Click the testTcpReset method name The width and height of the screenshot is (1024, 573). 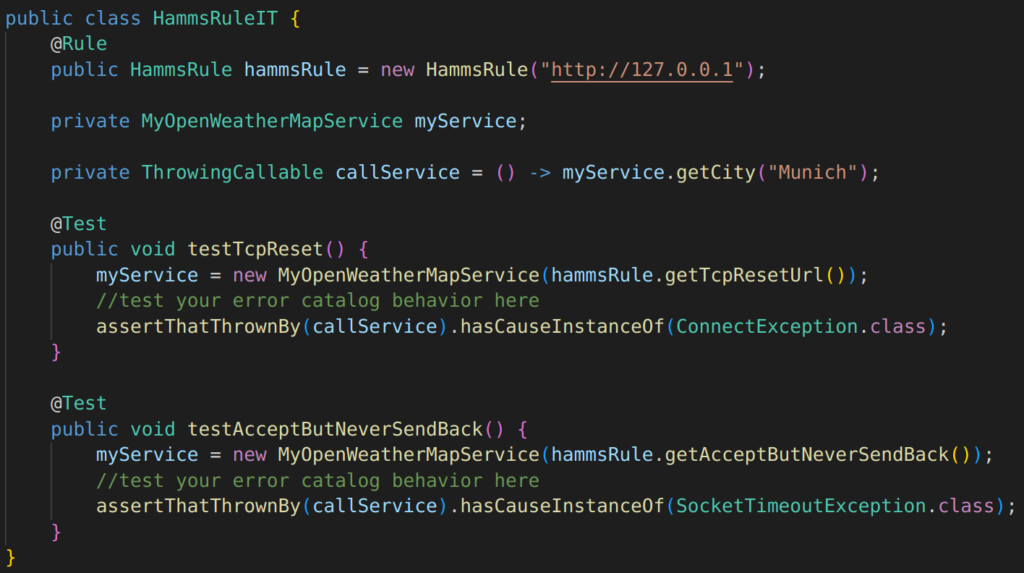tap(255, 249)
